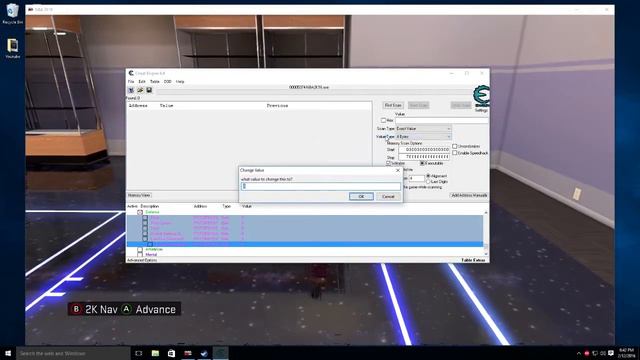Open the D3D menu
Screen dimensions: 640x360
coord(168,82)
